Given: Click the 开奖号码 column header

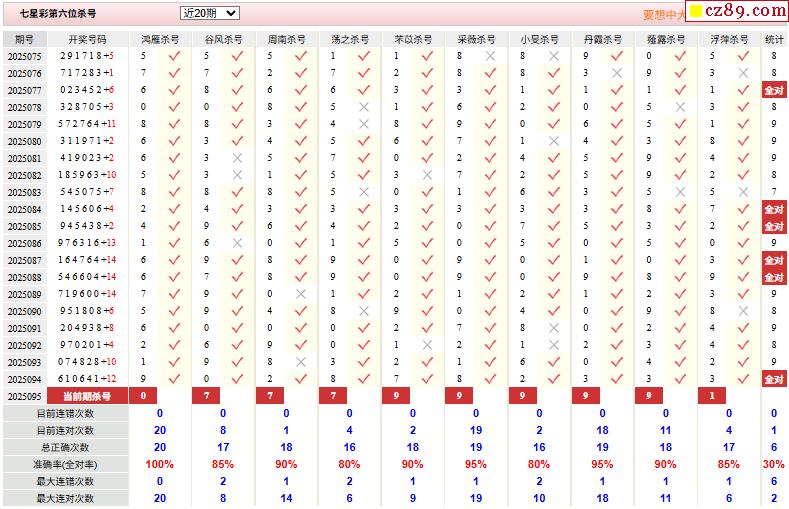Looking at the screenshot, I should pos(88,39).
